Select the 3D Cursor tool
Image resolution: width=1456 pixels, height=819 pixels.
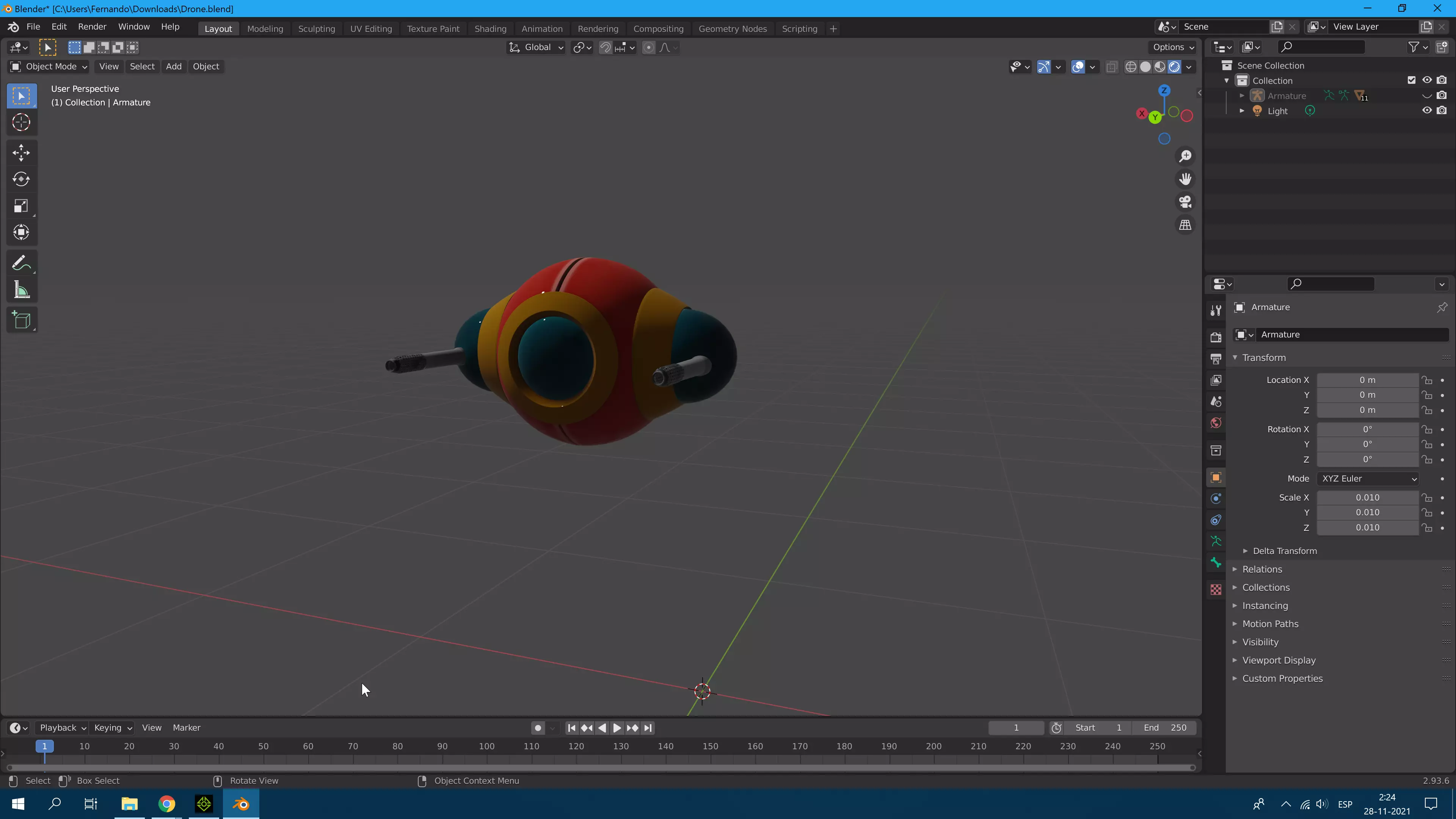[22, 122]
